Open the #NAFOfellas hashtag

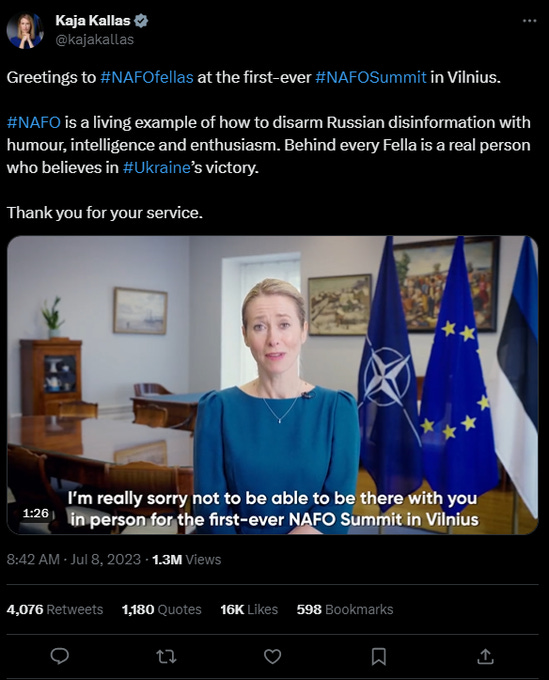147,77
